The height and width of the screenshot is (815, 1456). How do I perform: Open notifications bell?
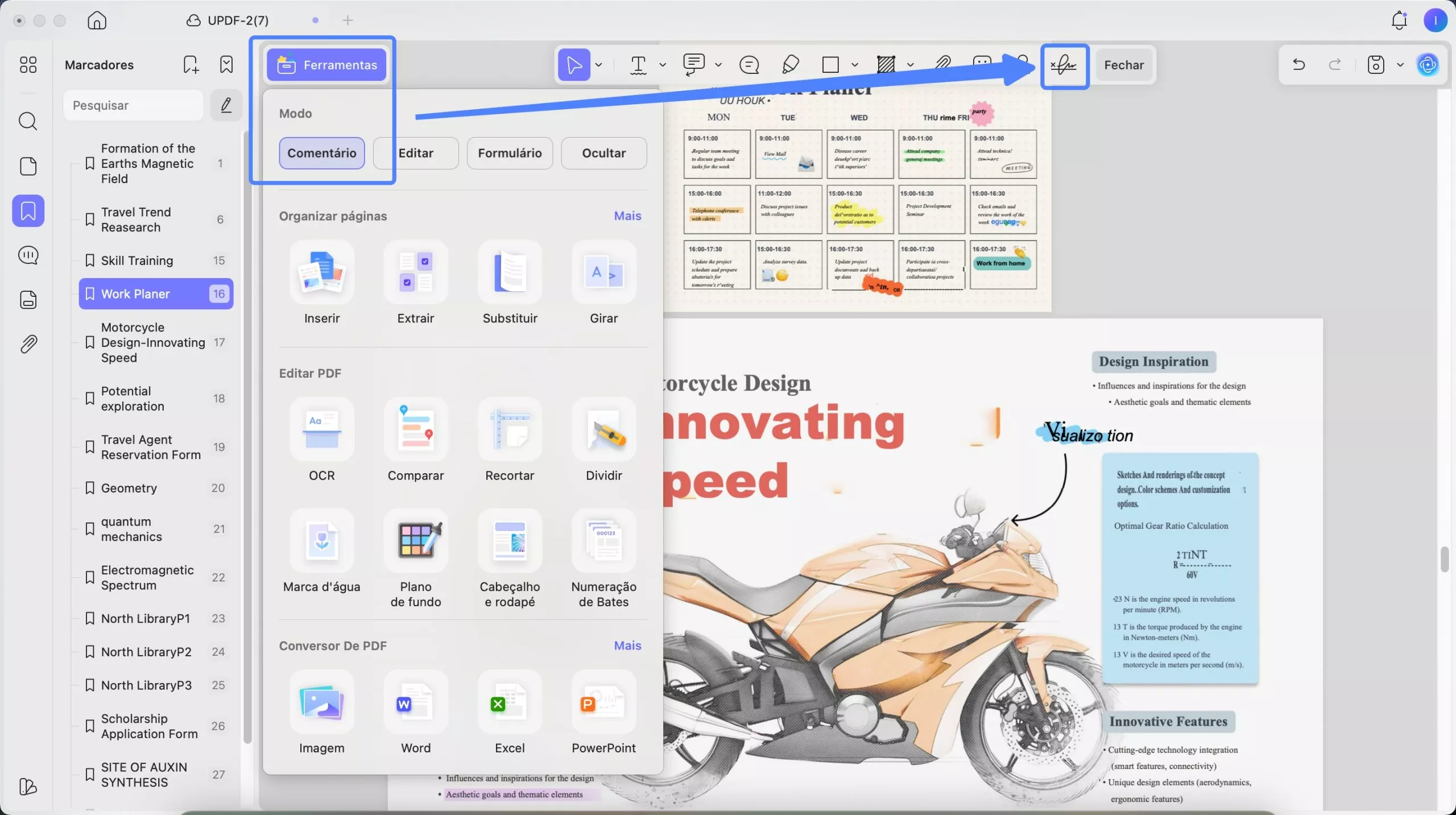(1399, 20)
